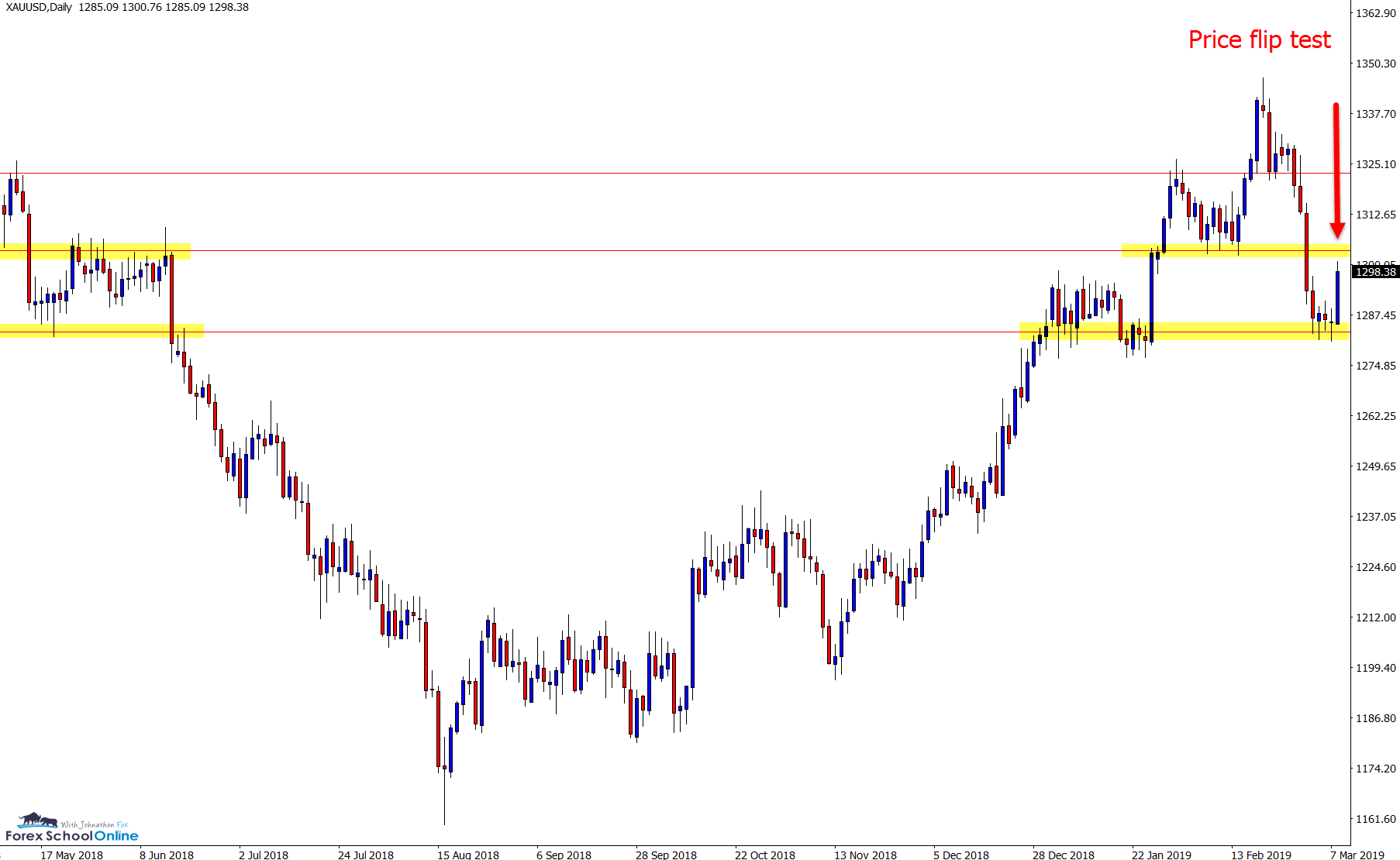
Task: Click the 28 Dec 2018 date label
Action: point(1064,855)
